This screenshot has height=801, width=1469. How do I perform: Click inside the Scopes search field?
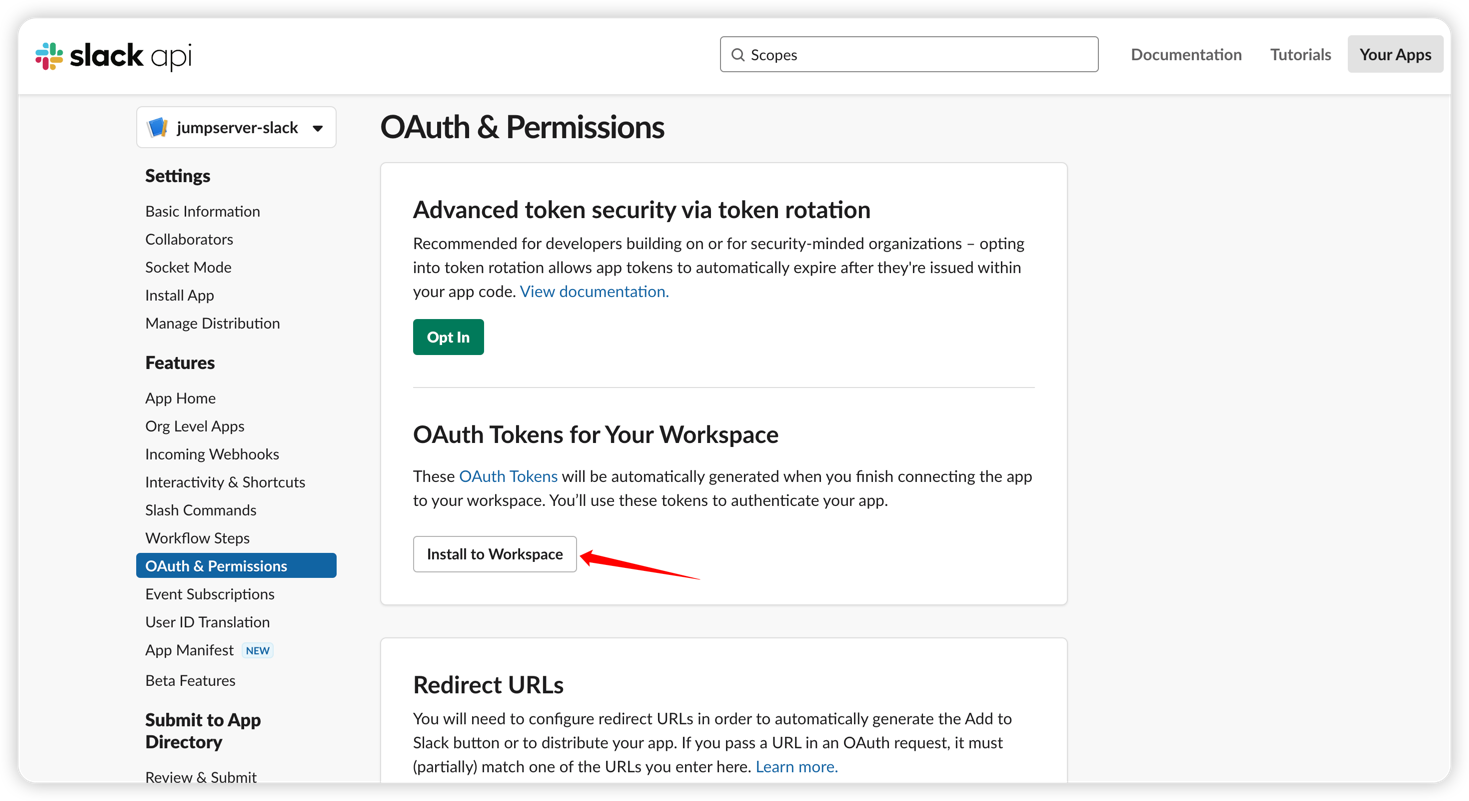(900, 54)
